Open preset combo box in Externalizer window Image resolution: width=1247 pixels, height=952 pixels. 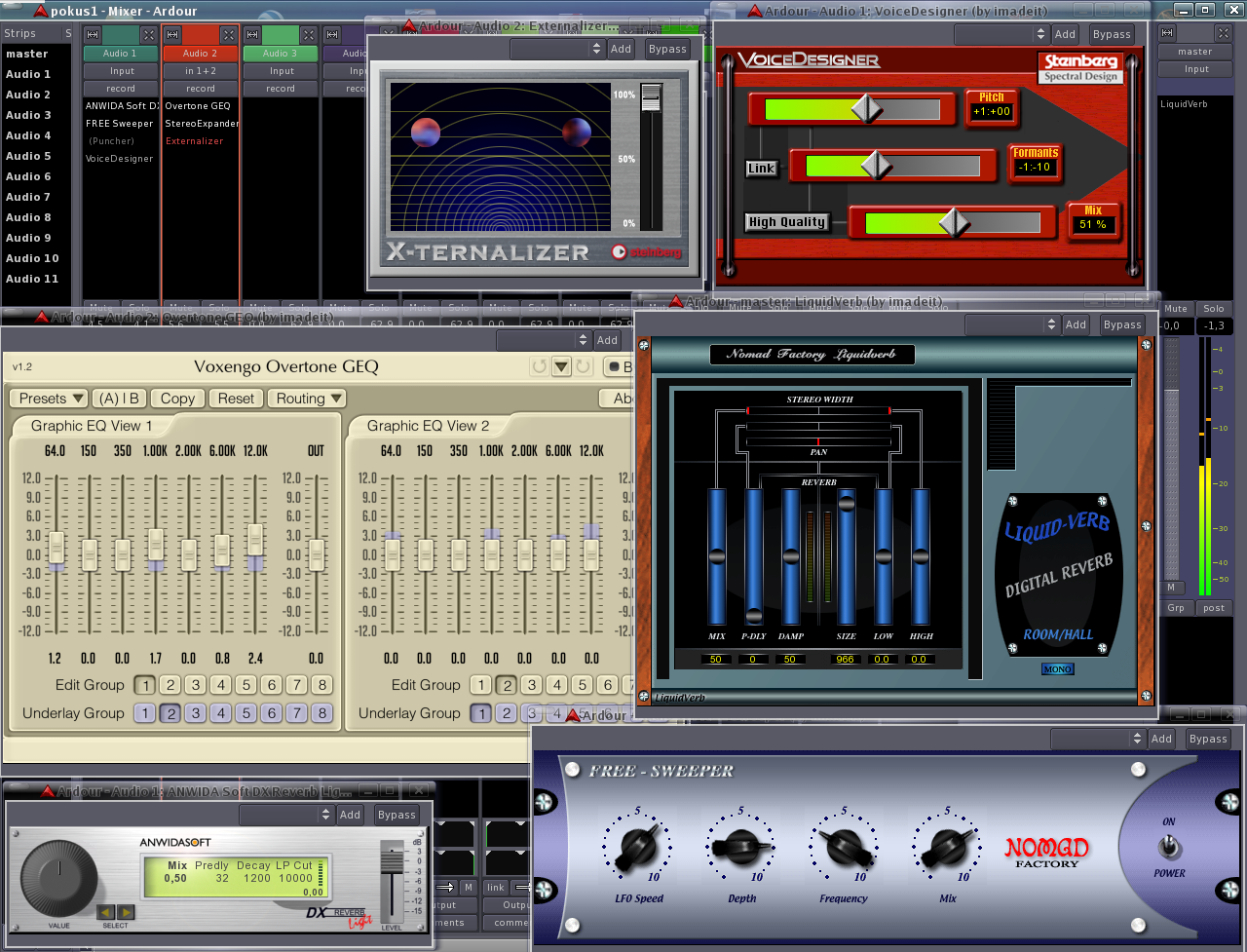point(557,49)
